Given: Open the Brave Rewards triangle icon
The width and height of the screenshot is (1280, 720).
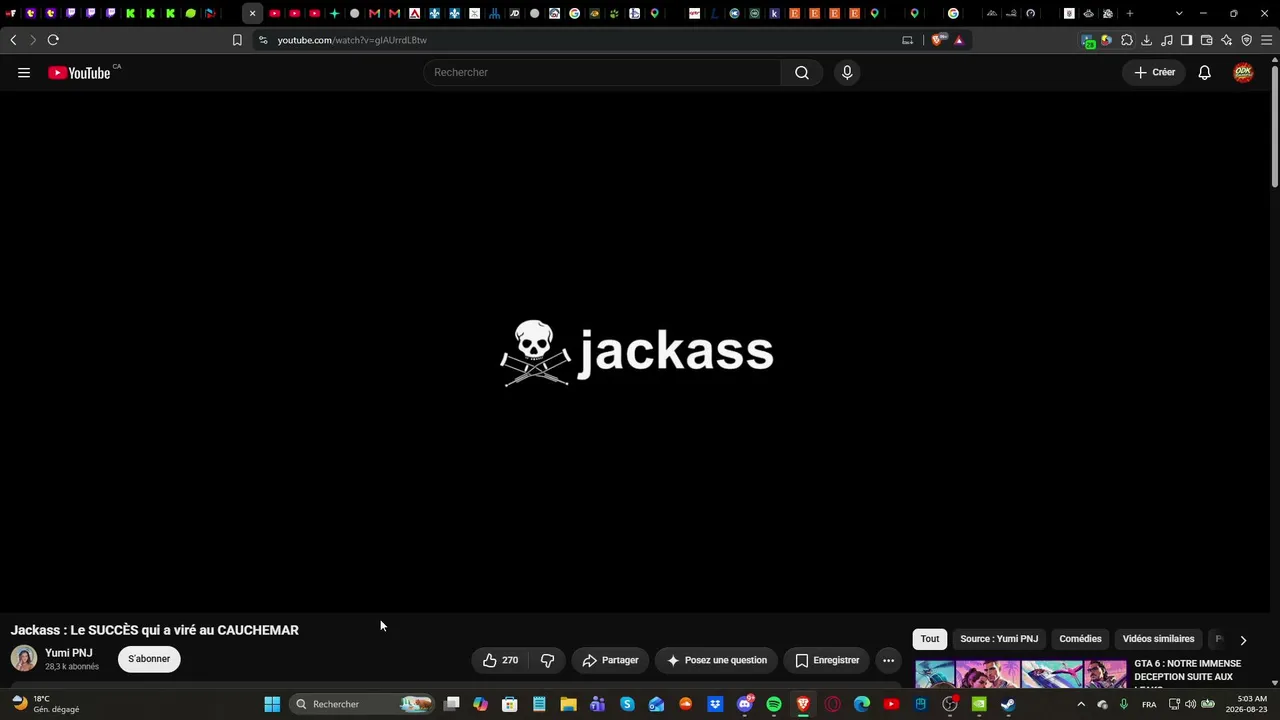Looking at the screenshot, I should pos(959,40).
